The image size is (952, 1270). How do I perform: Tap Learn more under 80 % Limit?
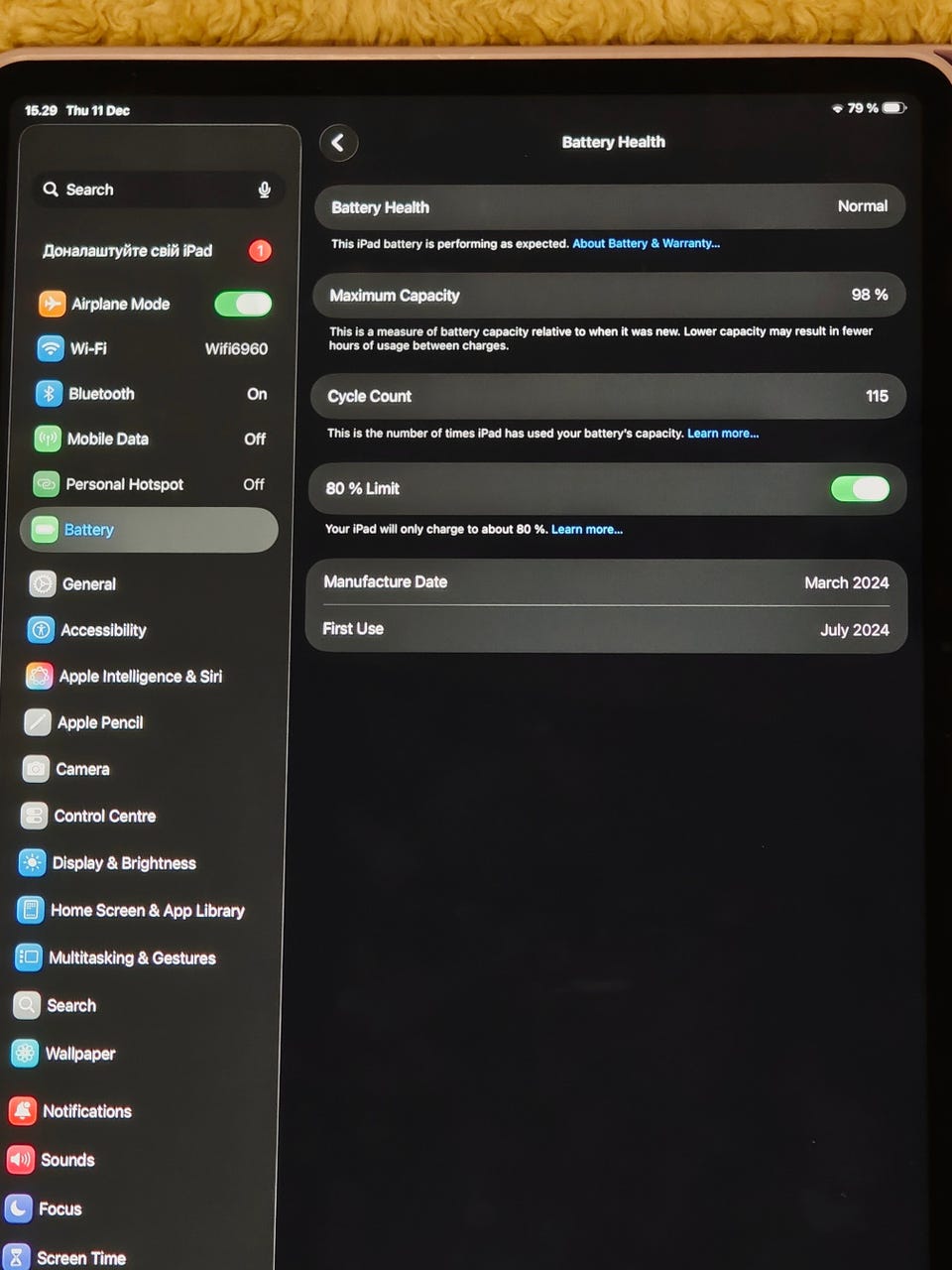coord(587,530)
